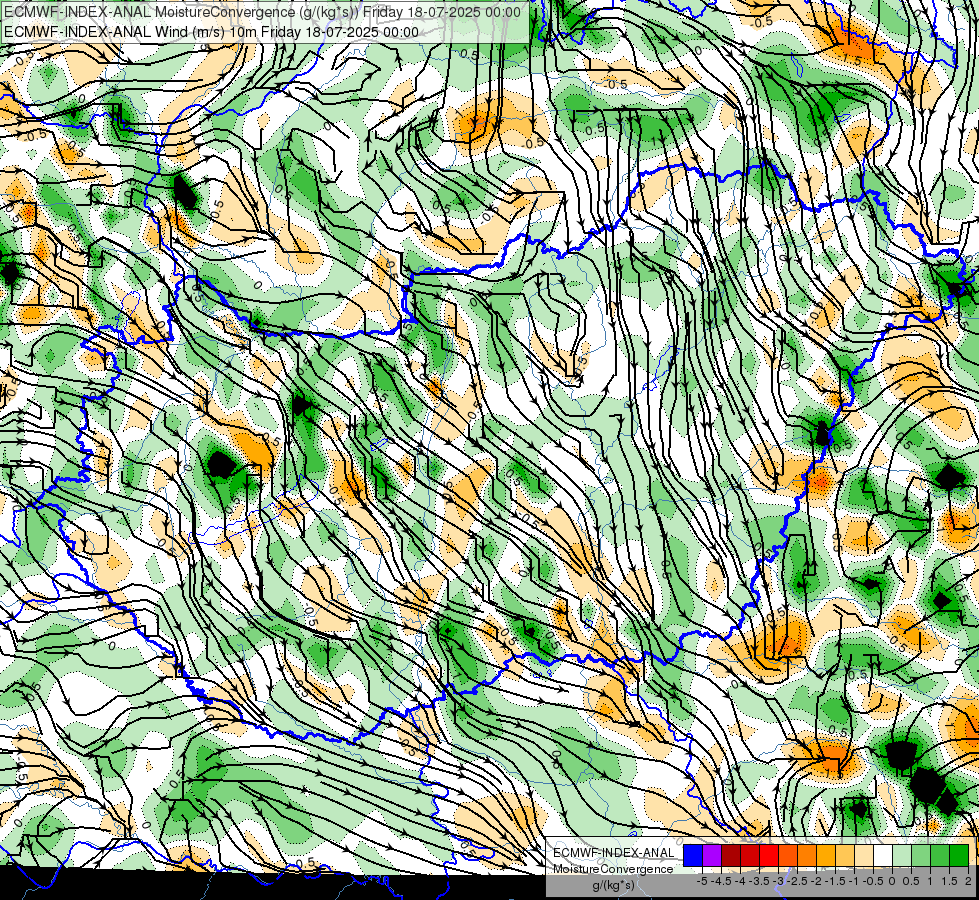Click the pale peach legend swatch, -1 to -0.5
The height and width of the screenshot is (900, 979).
[864, 855]
